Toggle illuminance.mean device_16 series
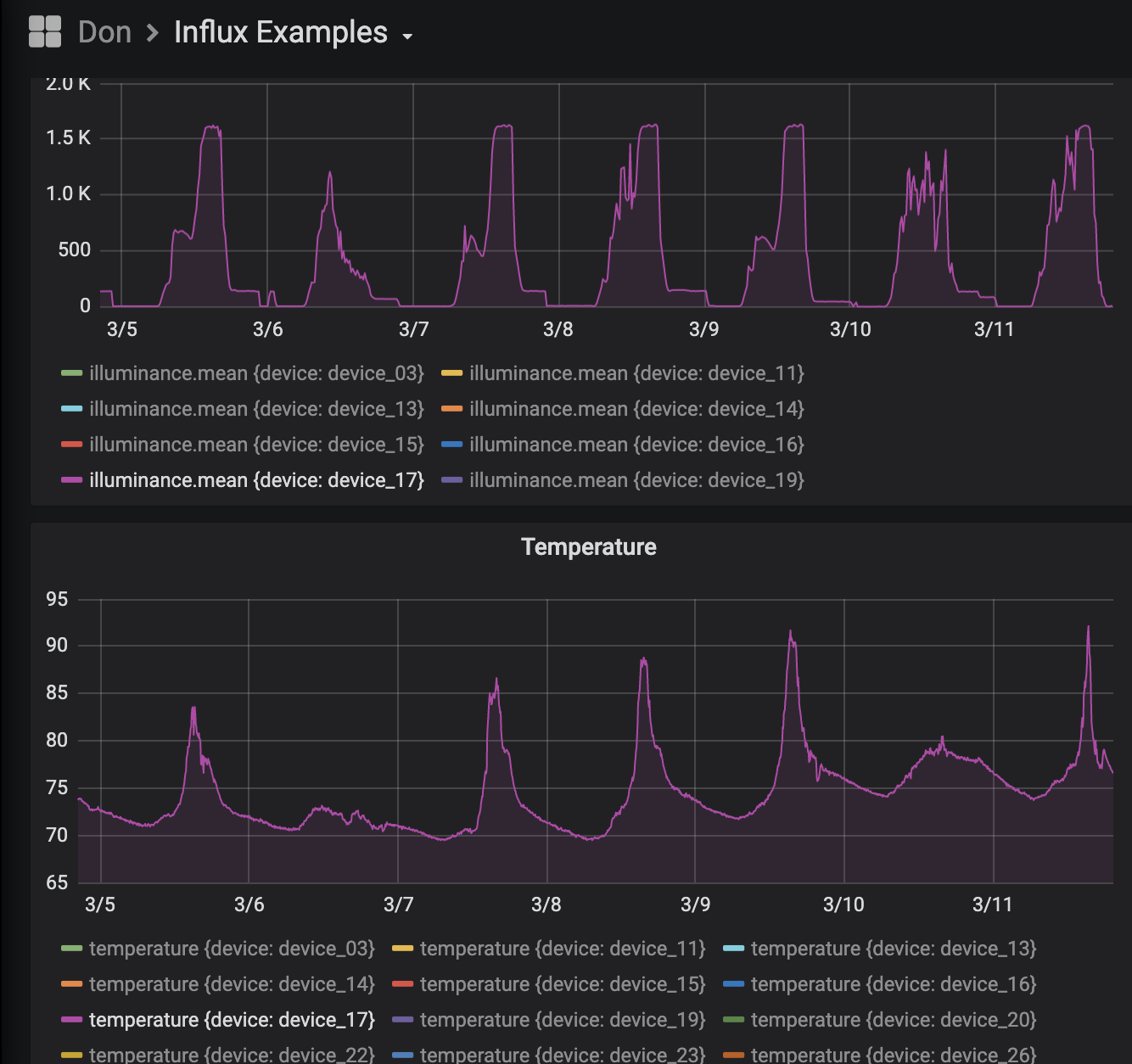 point(636,445)
